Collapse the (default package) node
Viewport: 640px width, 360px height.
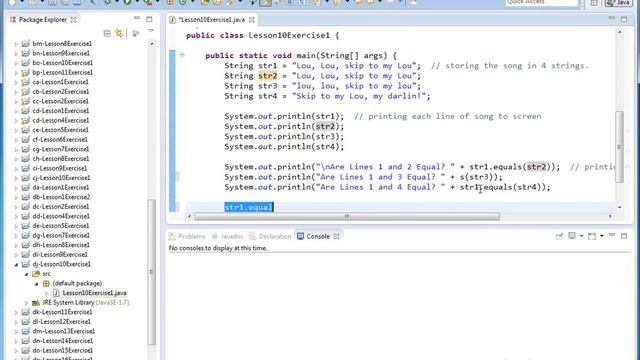37,284
